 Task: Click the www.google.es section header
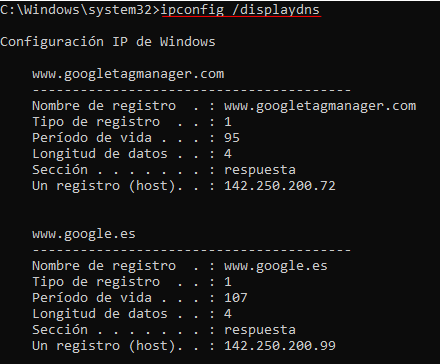[x=84, y=234]
